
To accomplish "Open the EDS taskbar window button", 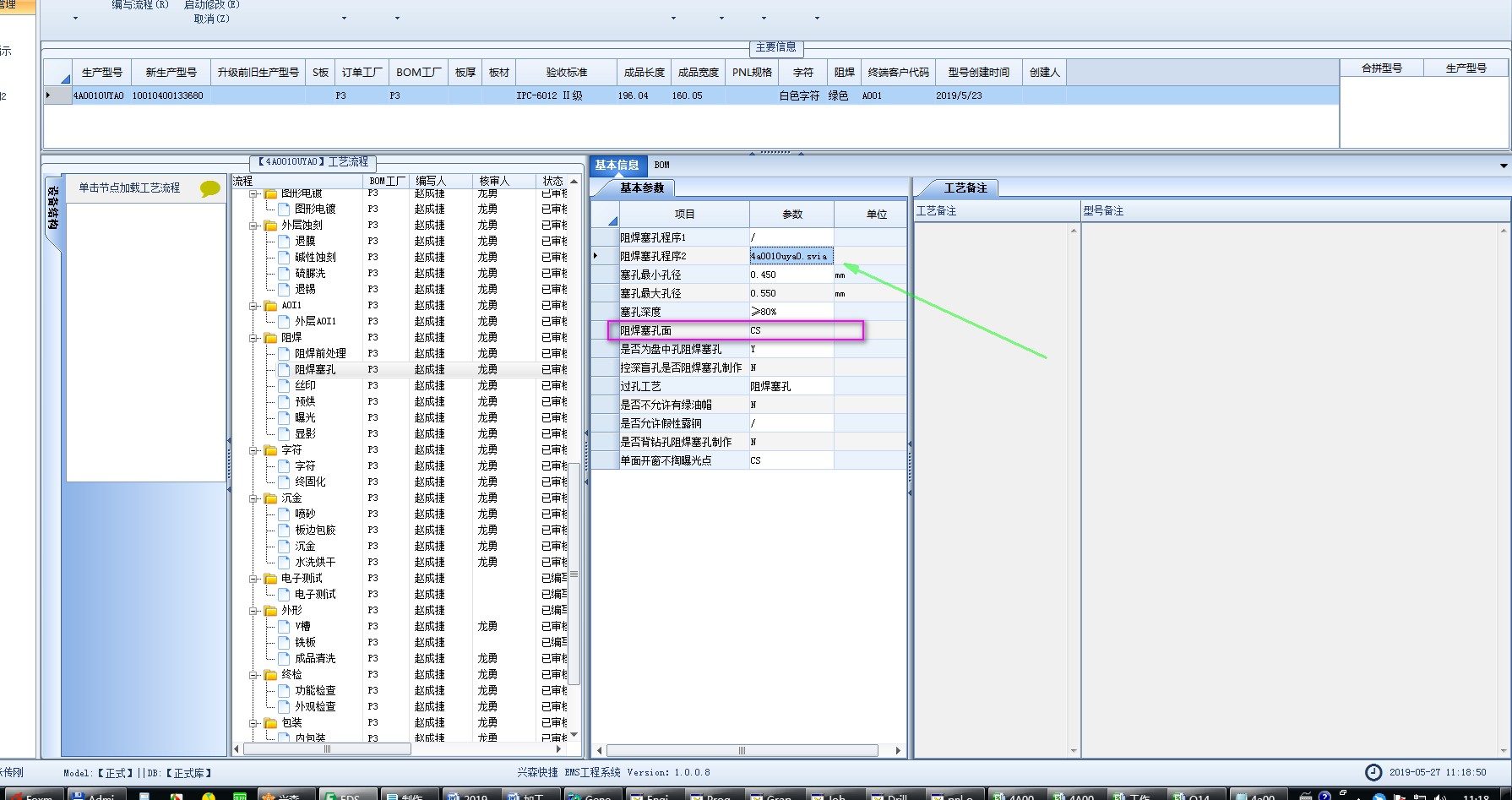I will tap(350, 796).
